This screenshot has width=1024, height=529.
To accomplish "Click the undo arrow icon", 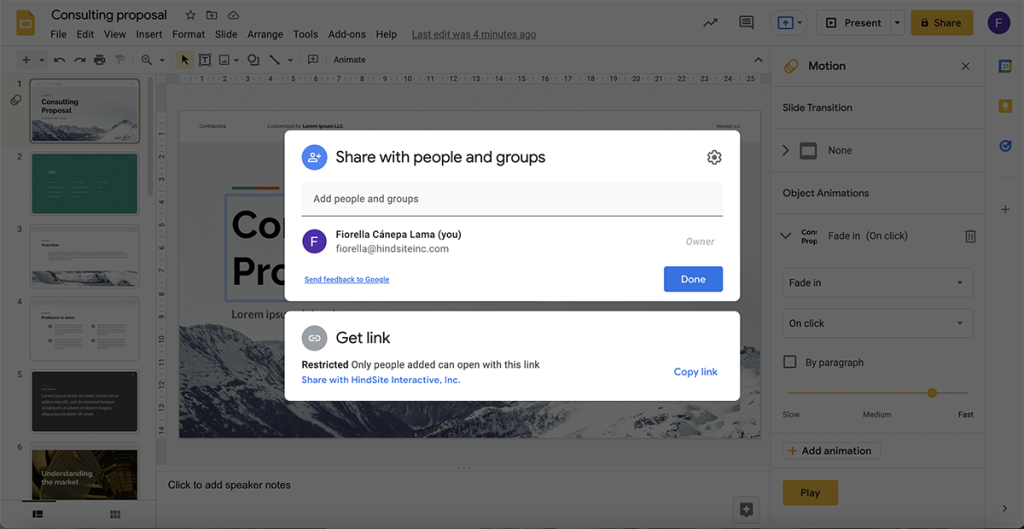I will (x=59, y=60).
